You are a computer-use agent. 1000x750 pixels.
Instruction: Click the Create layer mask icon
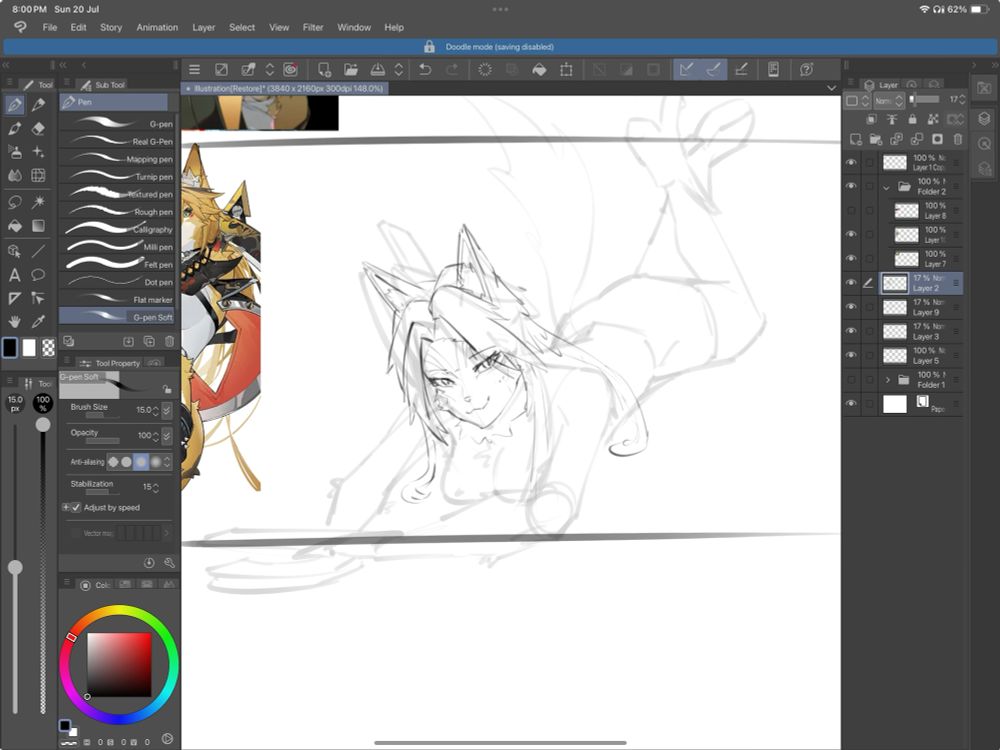pos(937,139)
